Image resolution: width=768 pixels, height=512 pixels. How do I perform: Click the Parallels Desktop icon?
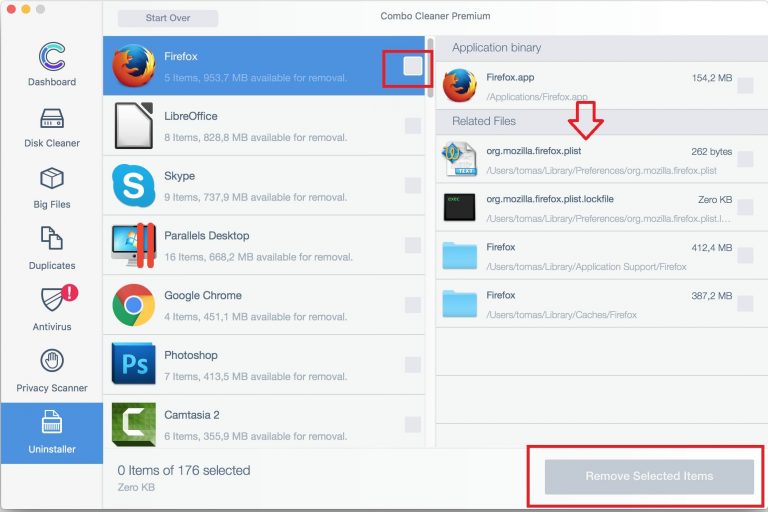[134, 245]
